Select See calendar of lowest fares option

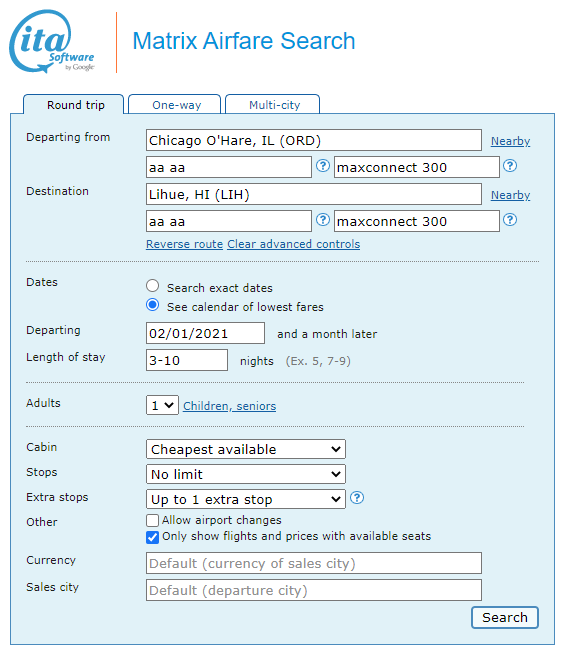(152, 305)
